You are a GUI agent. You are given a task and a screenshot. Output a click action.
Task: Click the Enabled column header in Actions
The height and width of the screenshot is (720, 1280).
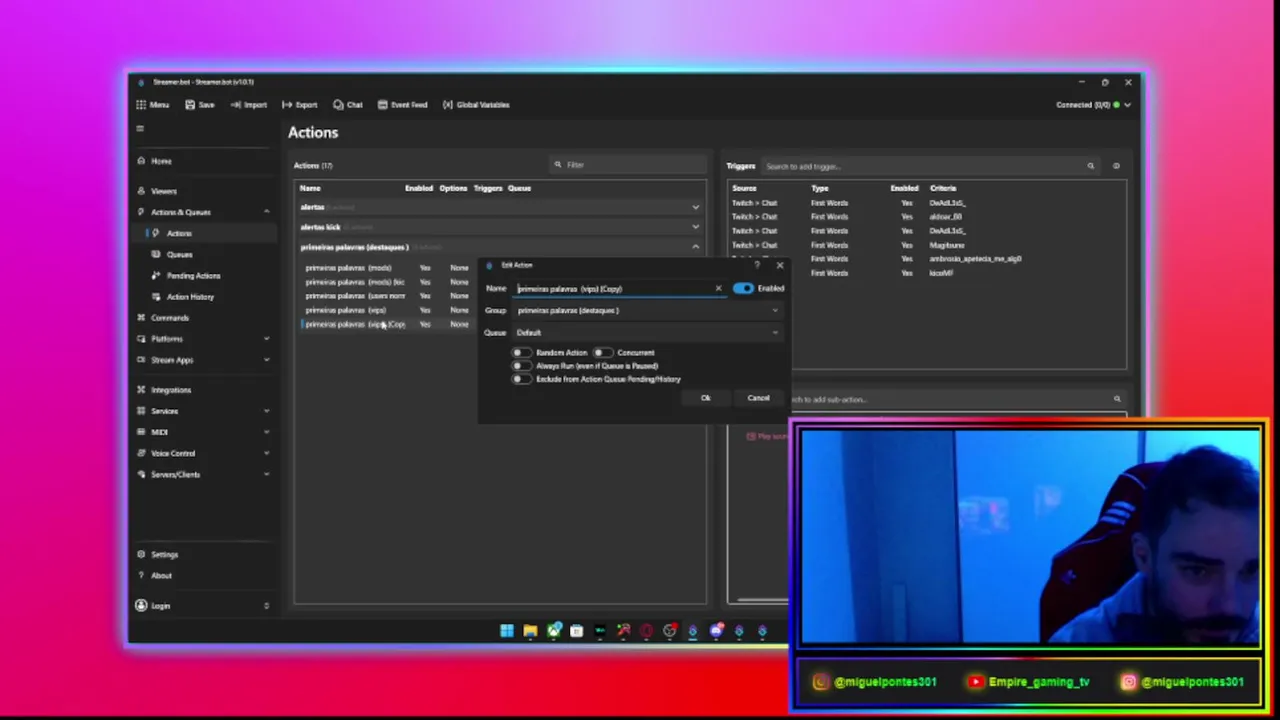coord(419,188)
